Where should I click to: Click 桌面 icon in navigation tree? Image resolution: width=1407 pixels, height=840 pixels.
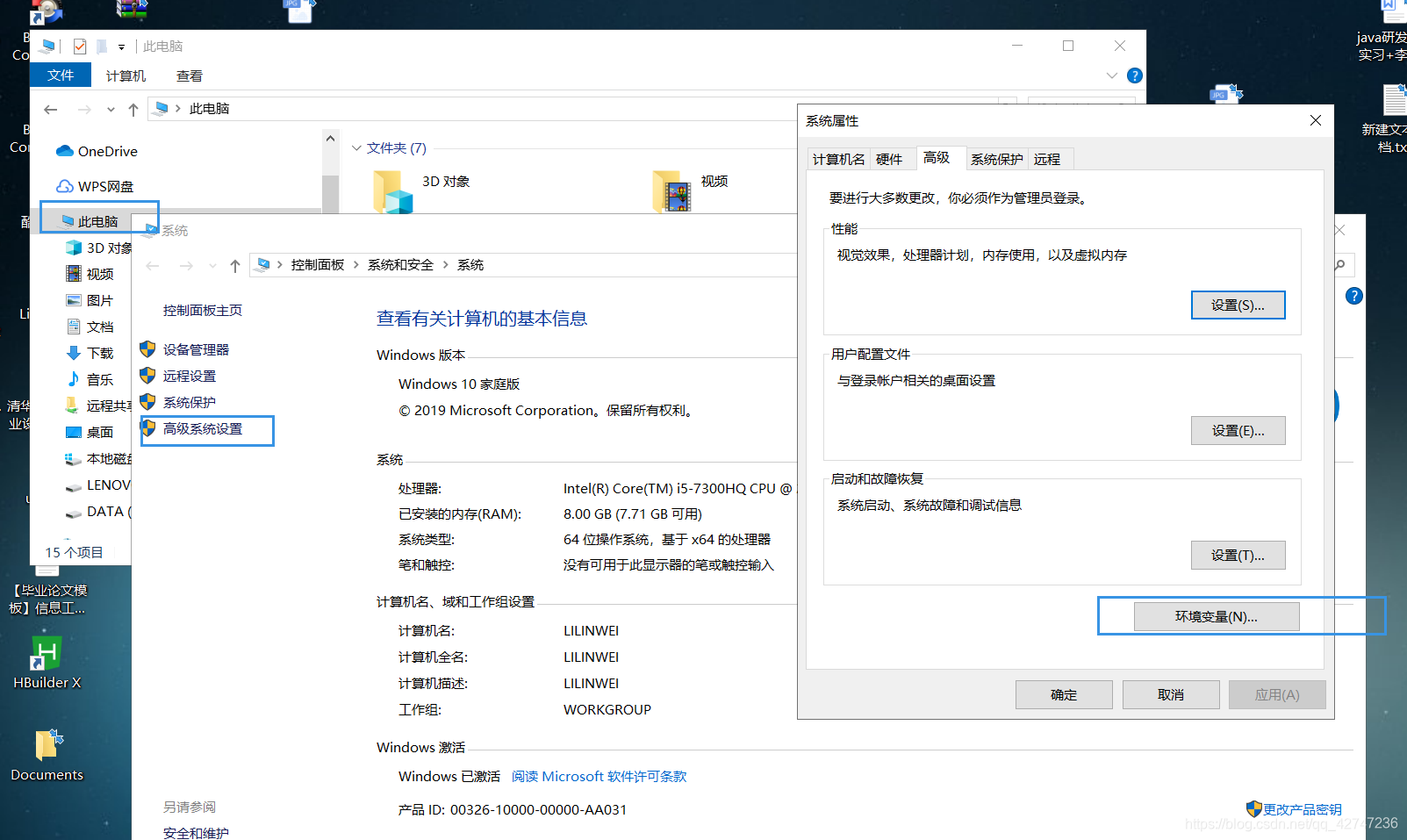pyautogui.click(x=74, y=432)
